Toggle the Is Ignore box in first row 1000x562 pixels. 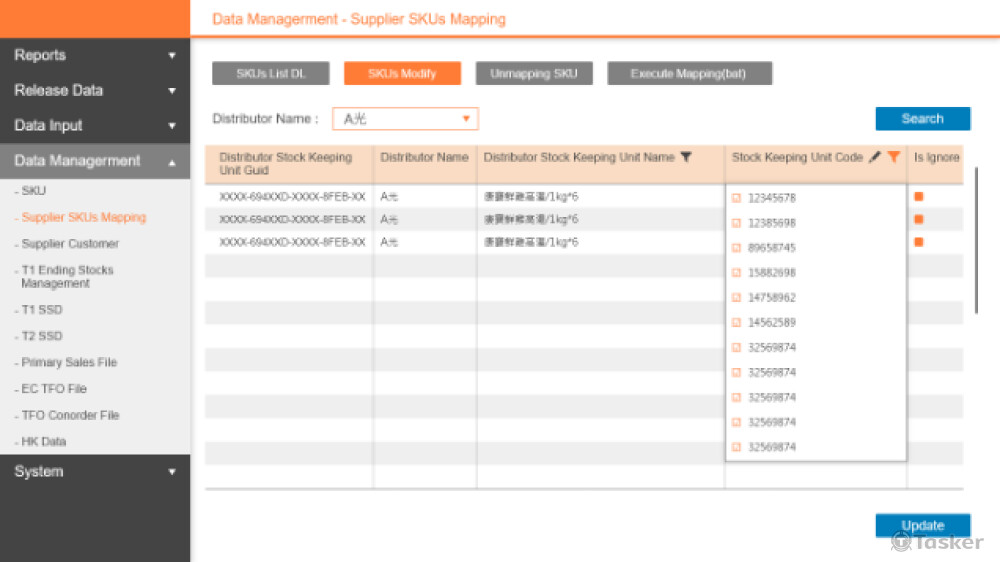point(918,196)
